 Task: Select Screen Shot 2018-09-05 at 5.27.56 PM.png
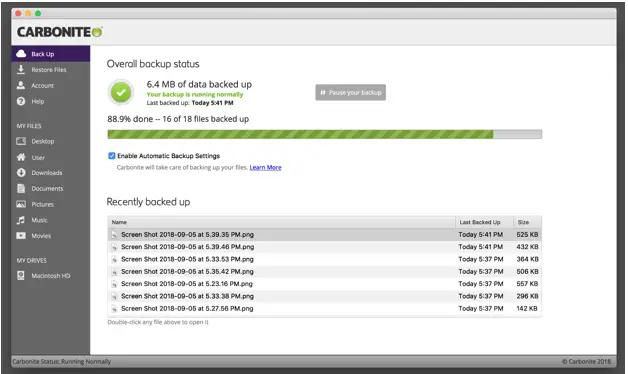187,309
